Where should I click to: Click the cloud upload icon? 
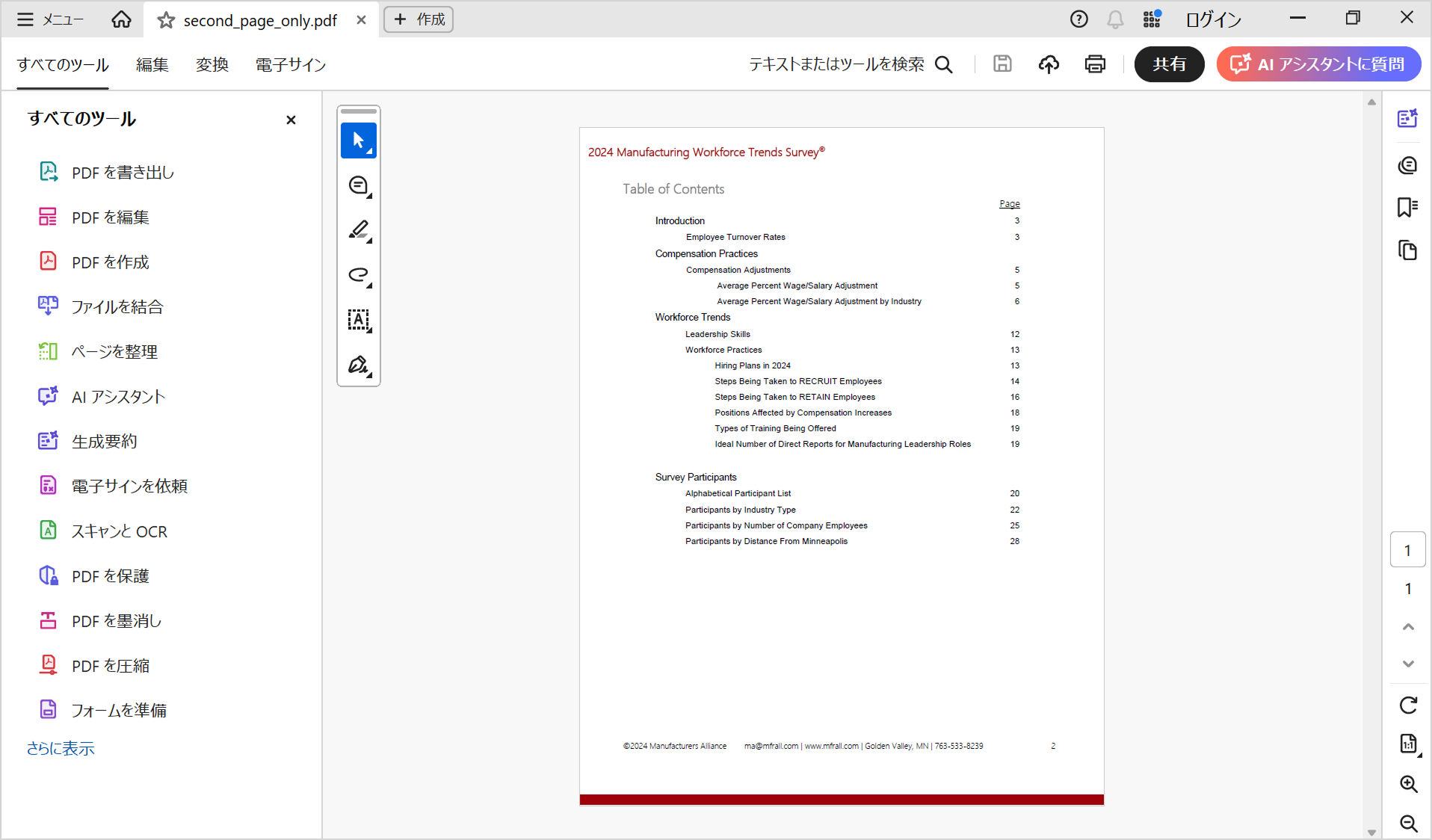coord(1049,64)
